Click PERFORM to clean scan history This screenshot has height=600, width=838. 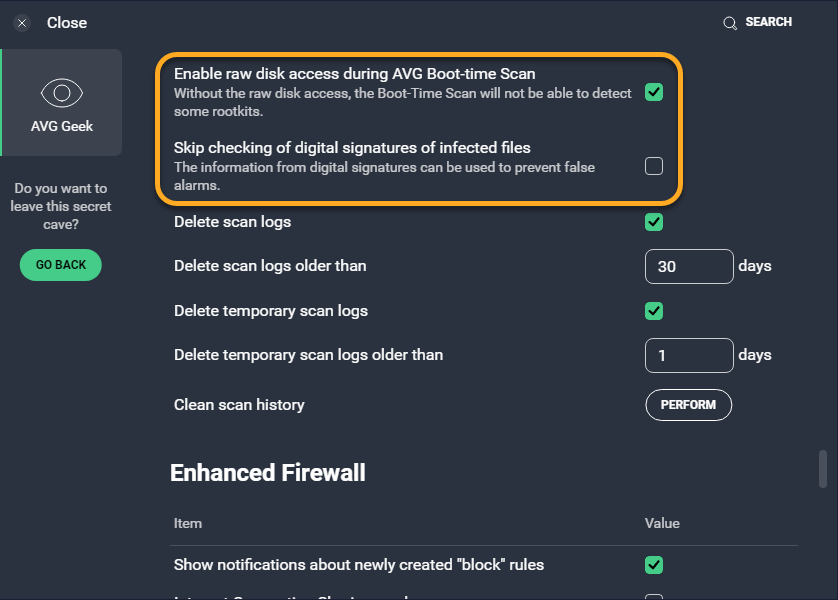(688, 405)
